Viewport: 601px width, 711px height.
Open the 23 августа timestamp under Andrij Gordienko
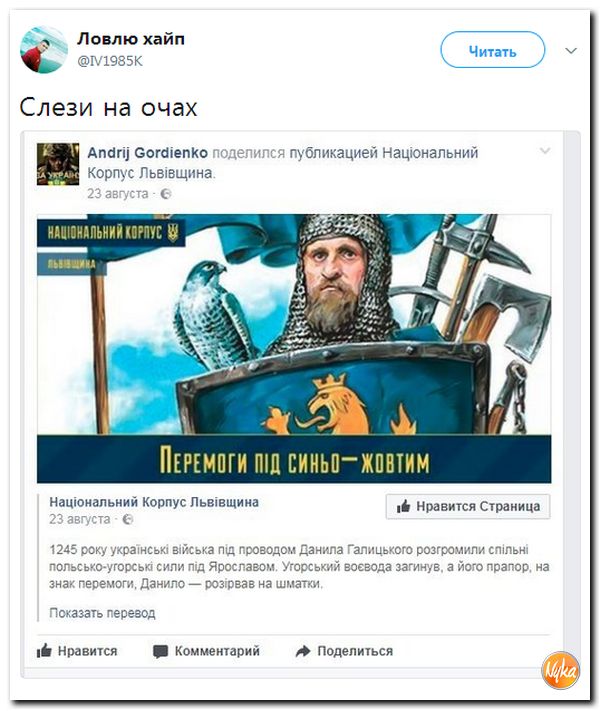(x=117, y=194)
